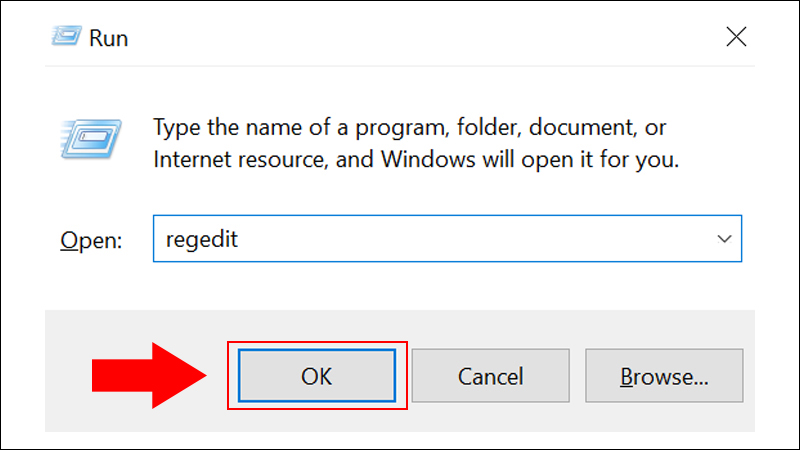Click the red highlight border around OK
Viewport: 800px width, 450px height.
point(317,343)
